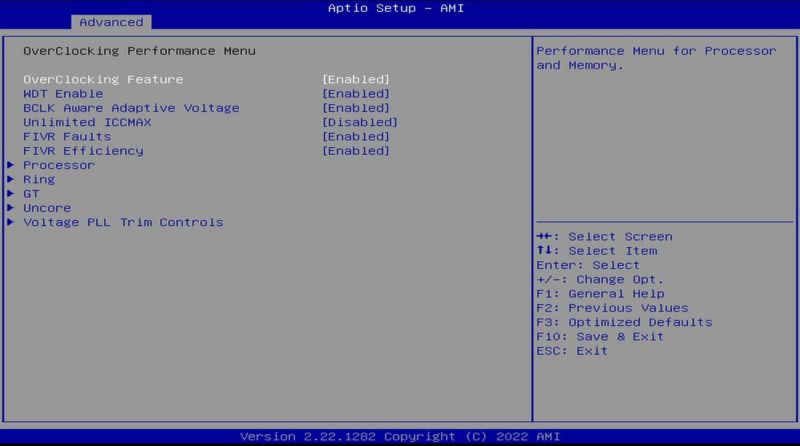Open Unlimited ICCMAX Disabled option
The height and width of the screenshot is (446, 800).
pos(359,123)
